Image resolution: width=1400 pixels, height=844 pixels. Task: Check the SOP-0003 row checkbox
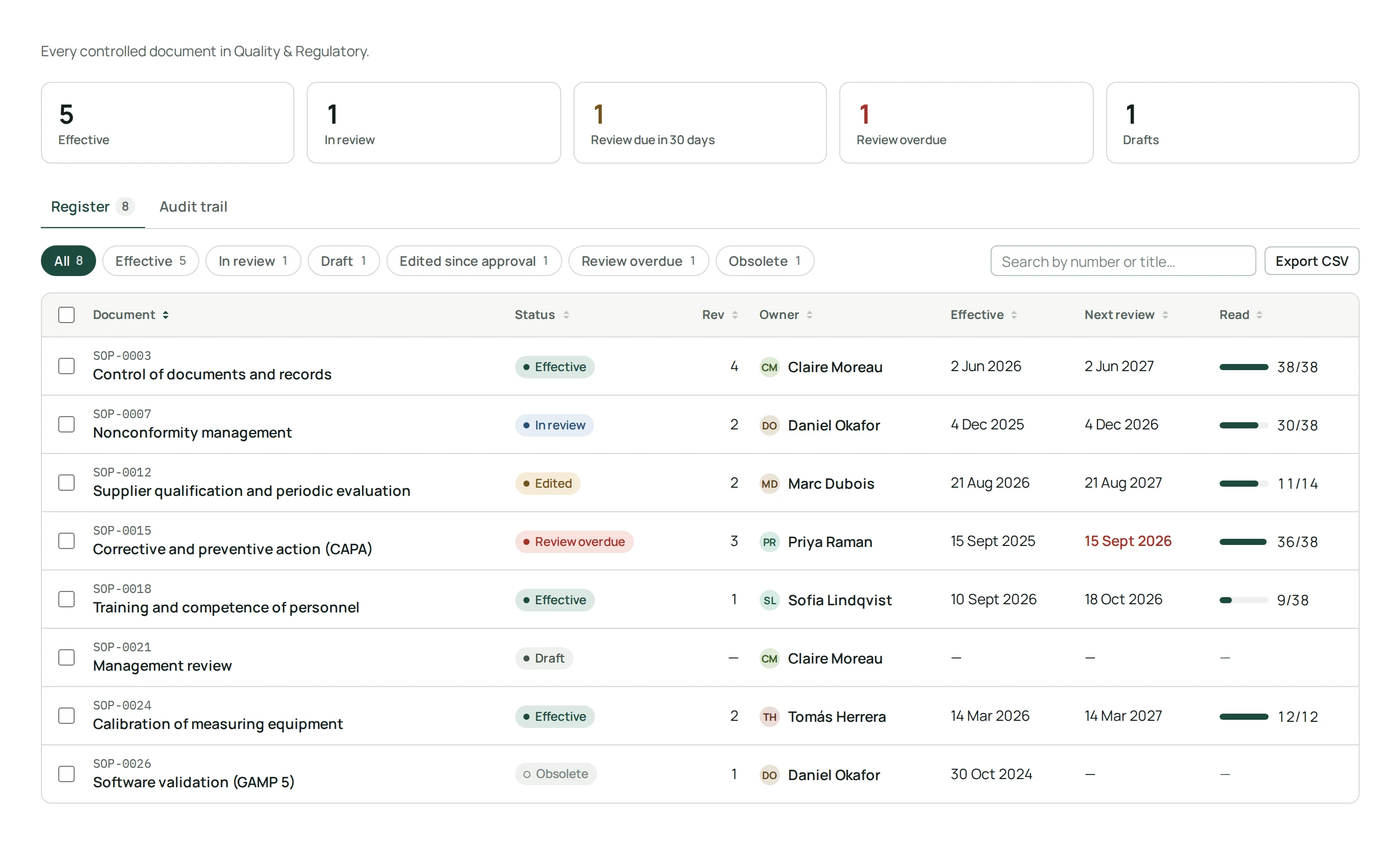click(66, 366)
